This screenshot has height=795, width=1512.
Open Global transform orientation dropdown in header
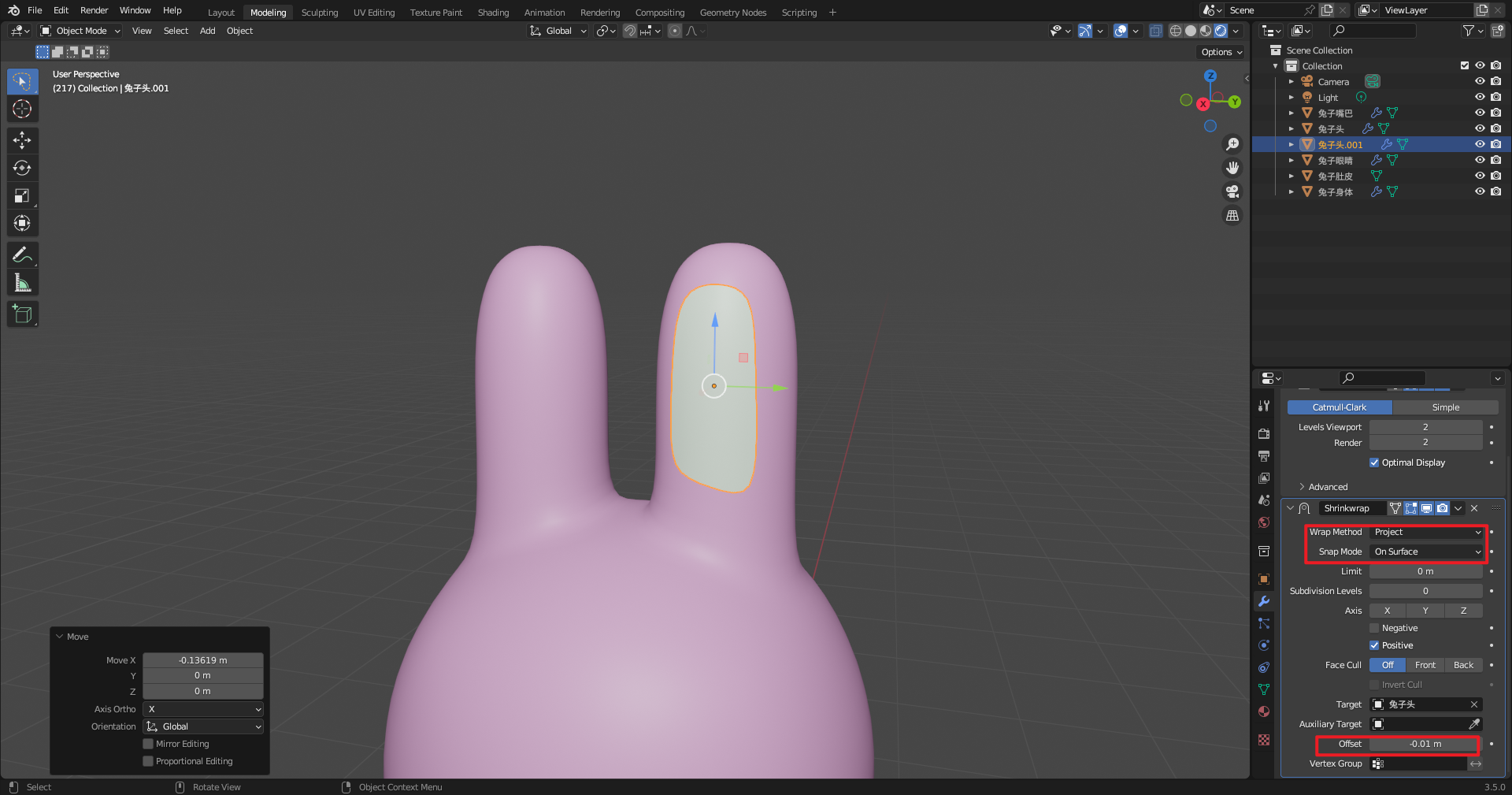point(558,31)
